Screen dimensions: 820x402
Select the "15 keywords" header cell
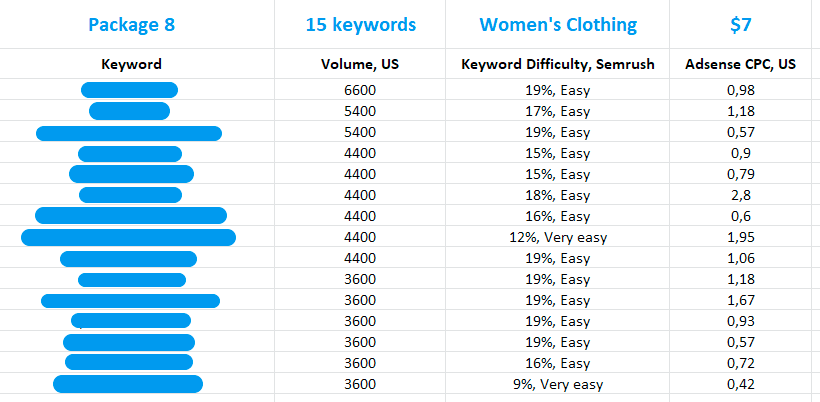pos(360,24)
